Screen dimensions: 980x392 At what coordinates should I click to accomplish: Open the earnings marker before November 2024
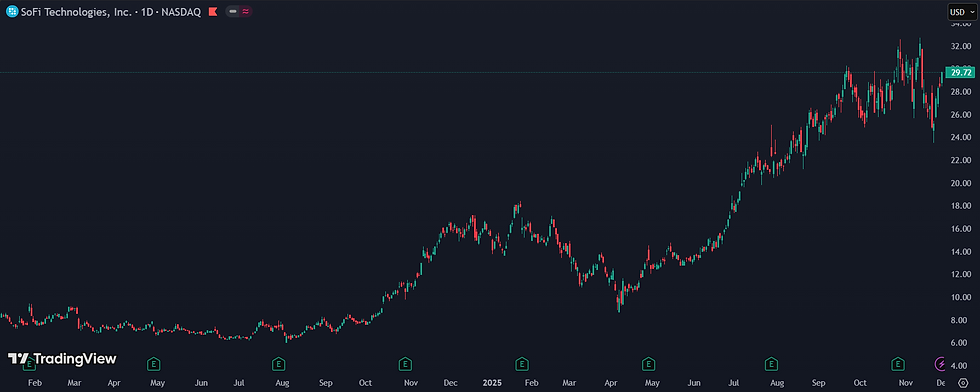coord(405,363)
